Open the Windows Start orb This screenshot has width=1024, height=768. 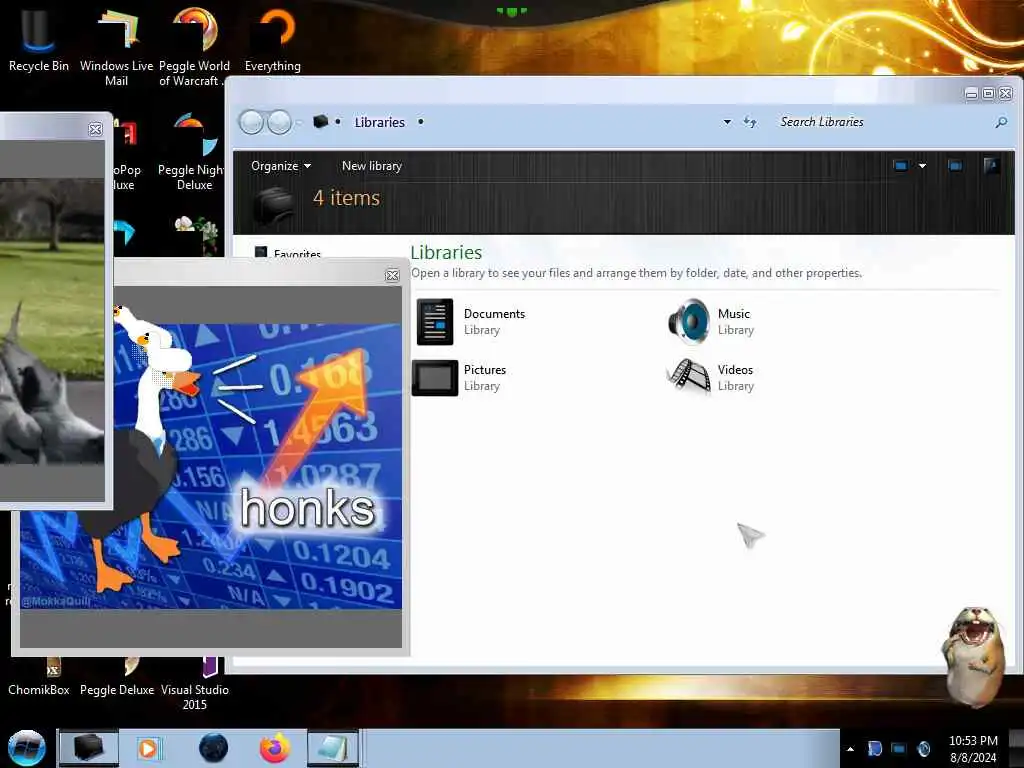26,748
